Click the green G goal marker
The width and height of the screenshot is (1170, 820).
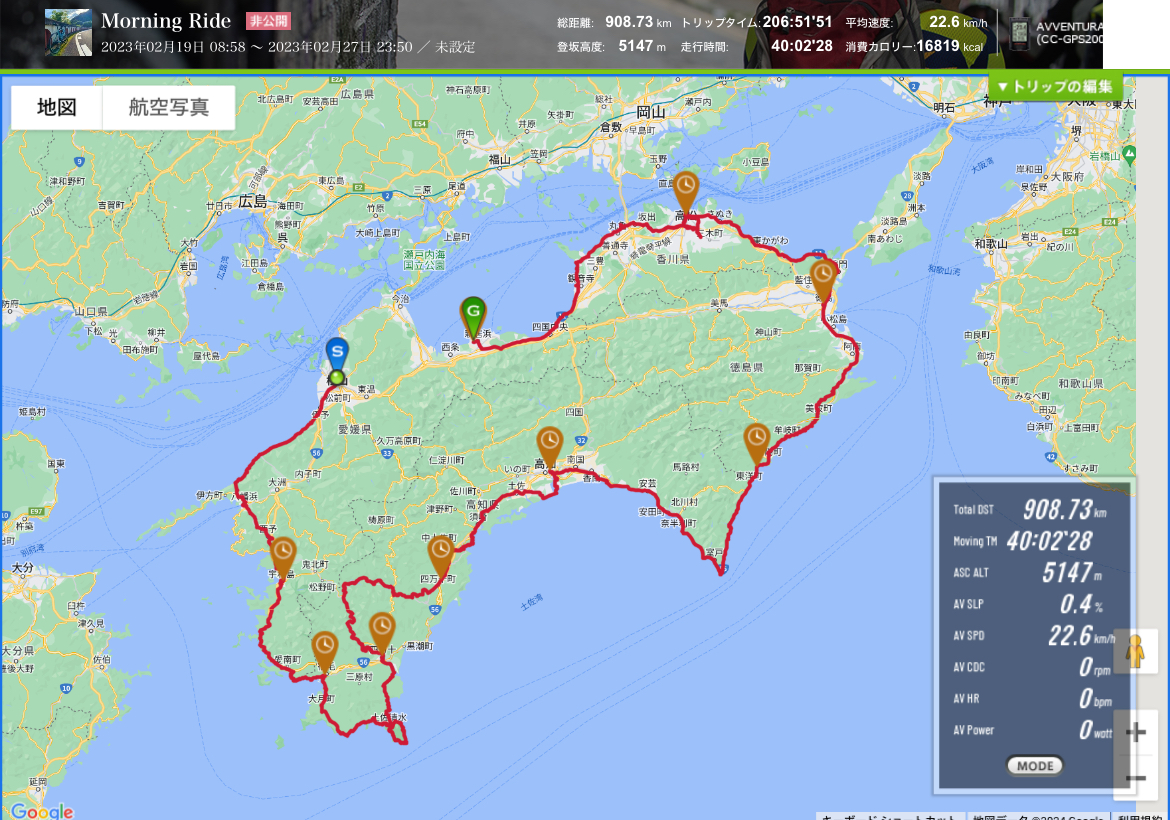tap(472, 314)
